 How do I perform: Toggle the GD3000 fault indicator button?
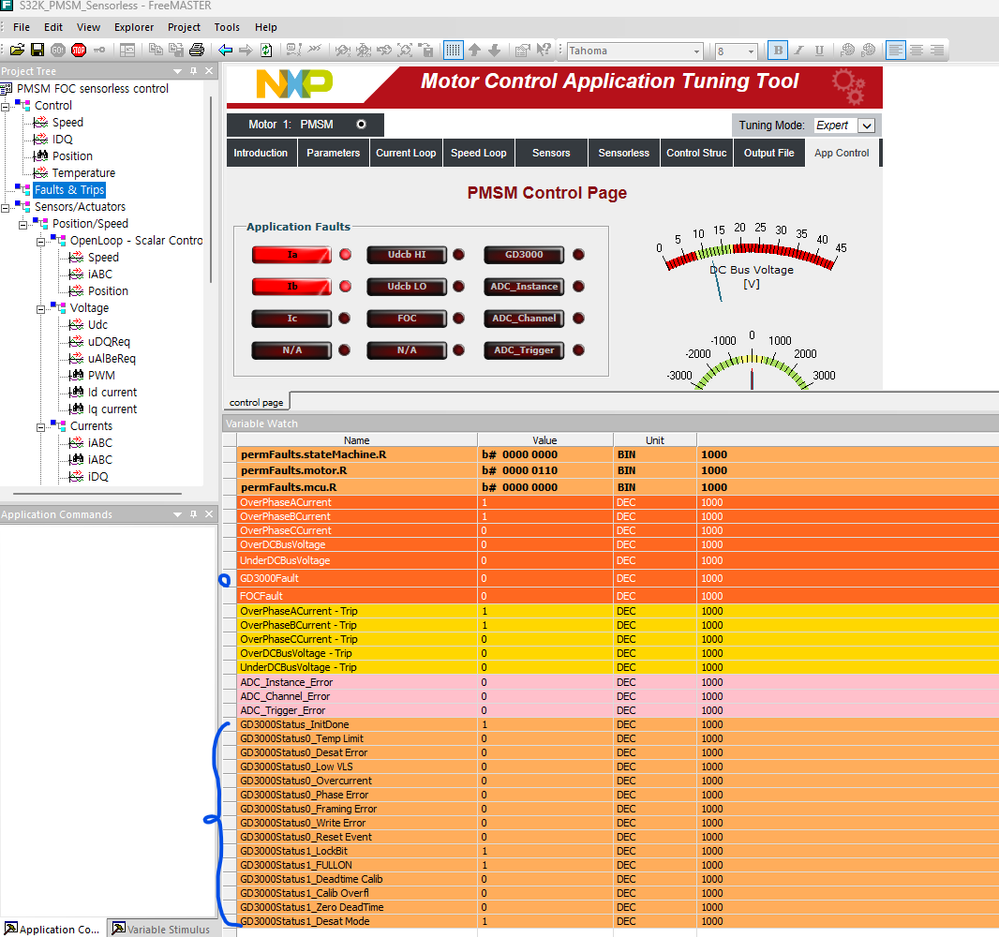tap(524, 255)
